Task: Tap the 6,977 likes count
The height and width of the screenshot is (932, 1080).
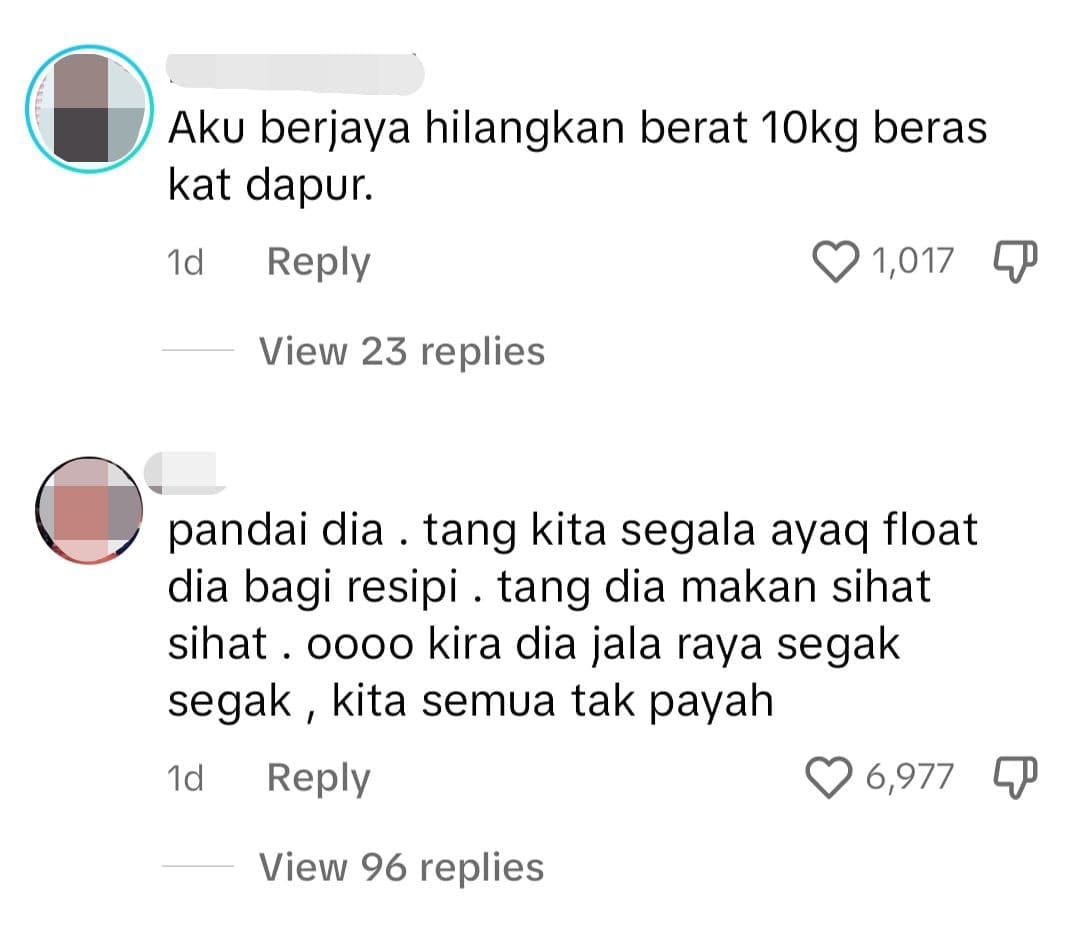Action: [x=909, y=777]
